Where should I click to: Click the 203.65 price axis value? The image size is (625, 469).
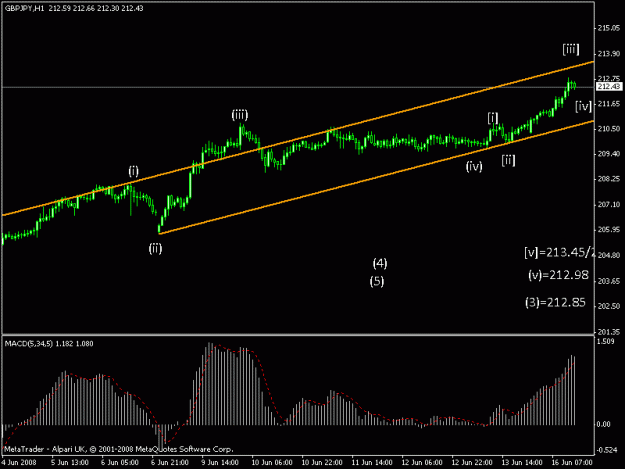tap(609, 281)
